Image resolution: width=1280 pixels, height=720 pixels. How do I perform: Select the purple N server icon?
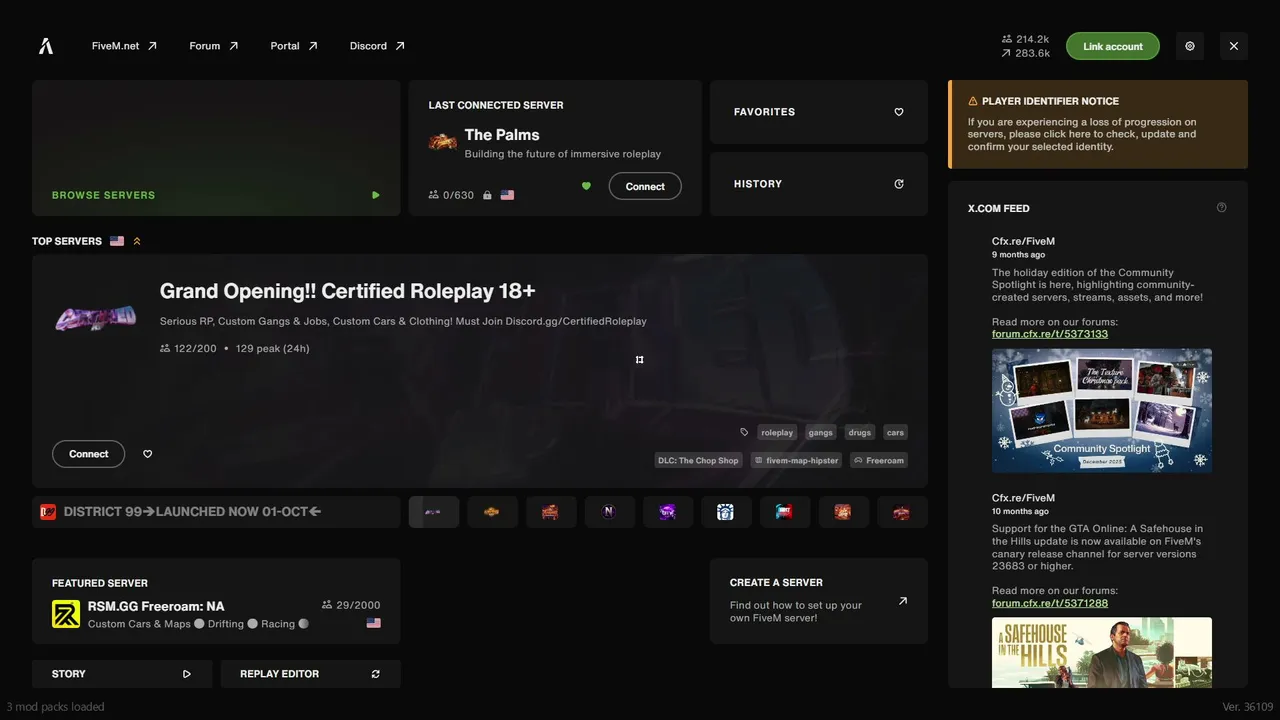609,512
